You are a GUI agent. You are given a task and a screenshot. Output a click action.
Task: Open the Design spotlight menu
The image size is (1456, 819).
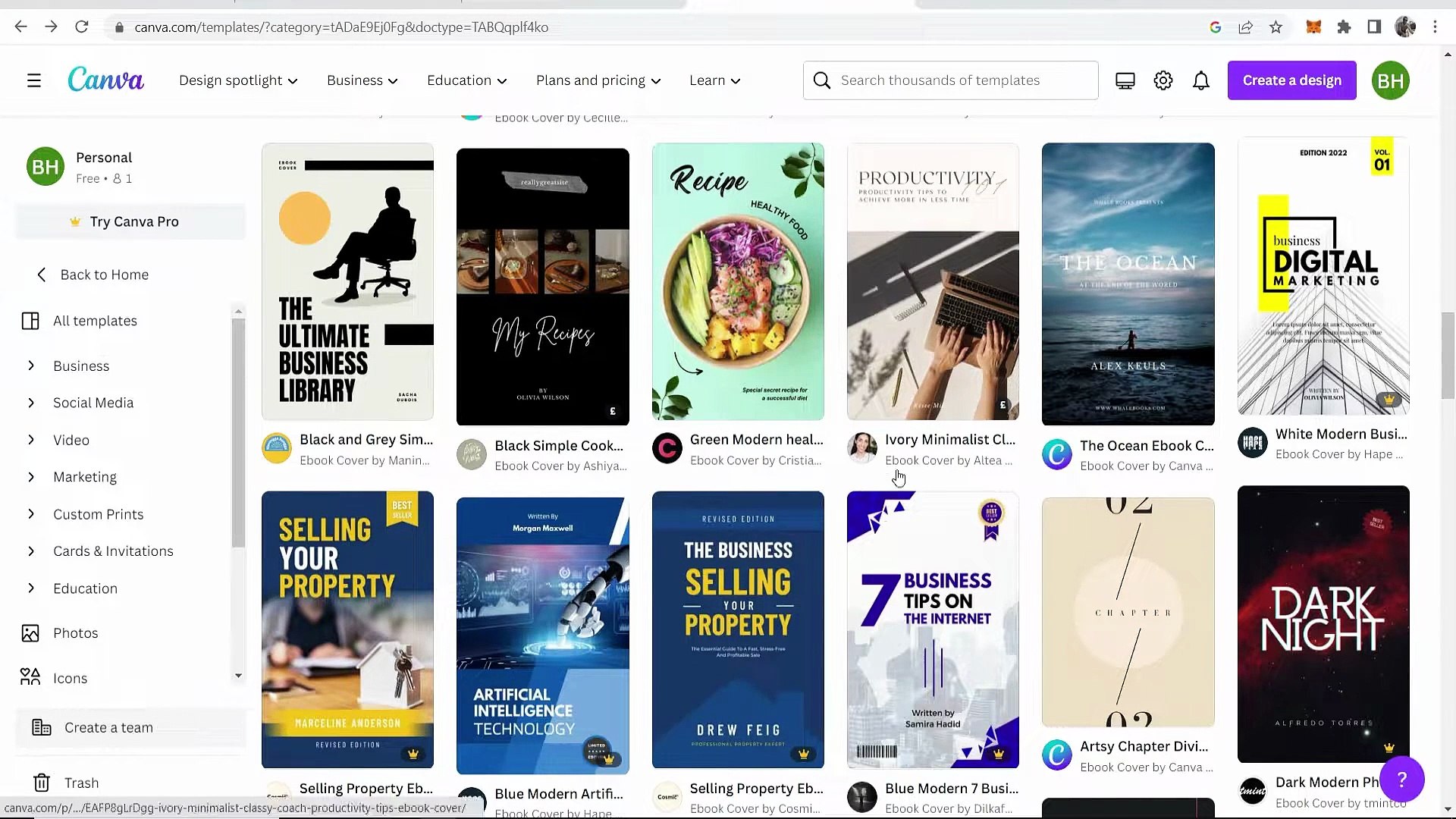point(237,80)
